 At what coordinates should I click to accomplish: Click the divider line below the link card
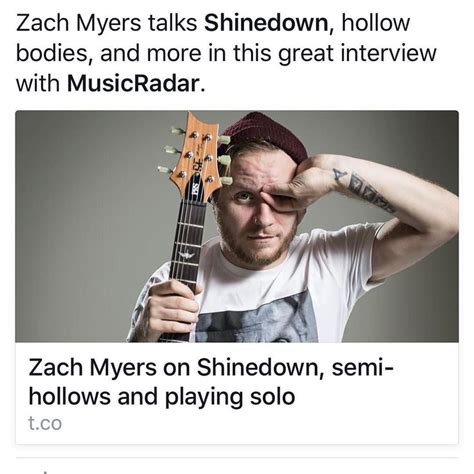(237, 458)
